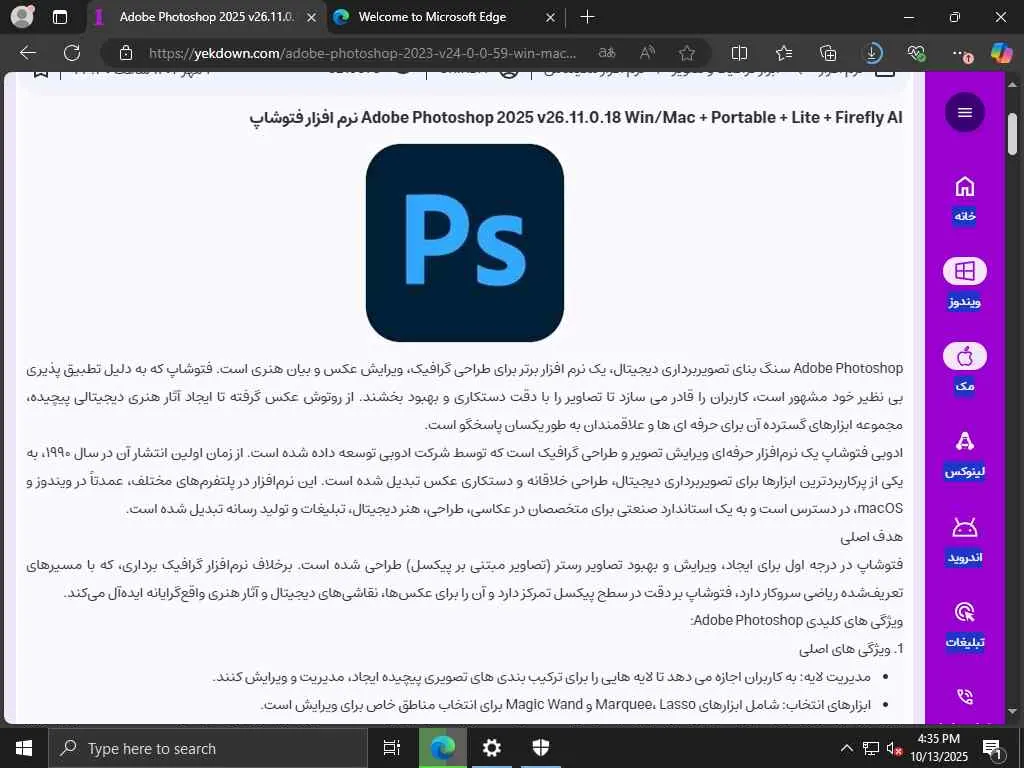The width and height of the screenshot is (1024, 768).
Task: Switch to Welcome to Microsoft Edge tab
Action: (444, 17)
